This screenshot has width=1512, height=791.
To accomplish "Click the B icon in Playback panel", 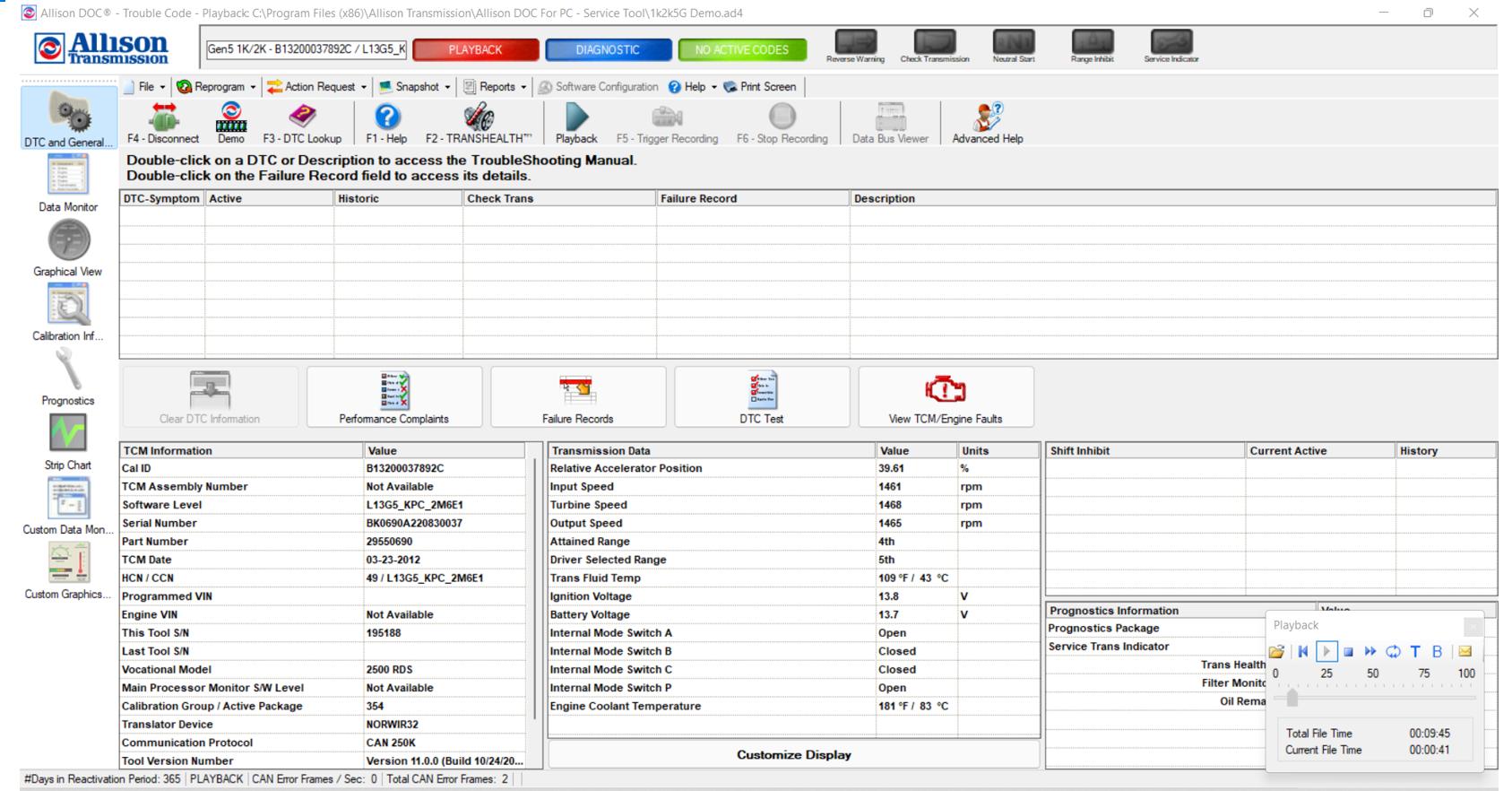I will pos(1438,652).
